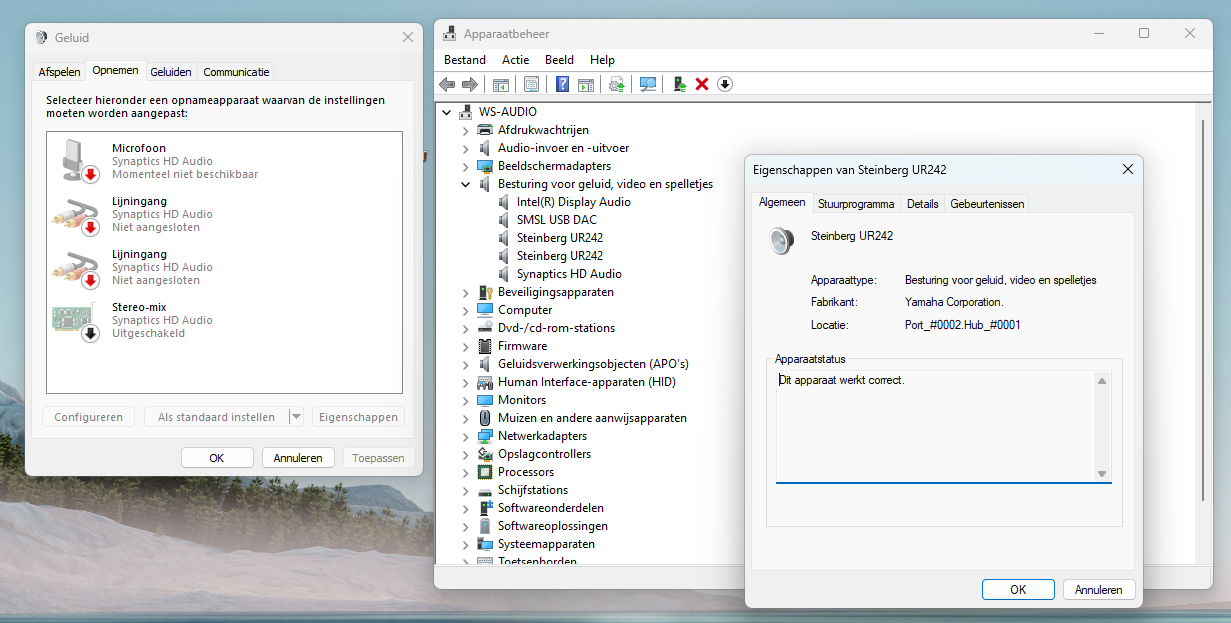
Task: Add drivers using the green-arrow computer icon
Action: tap(679, 84)
